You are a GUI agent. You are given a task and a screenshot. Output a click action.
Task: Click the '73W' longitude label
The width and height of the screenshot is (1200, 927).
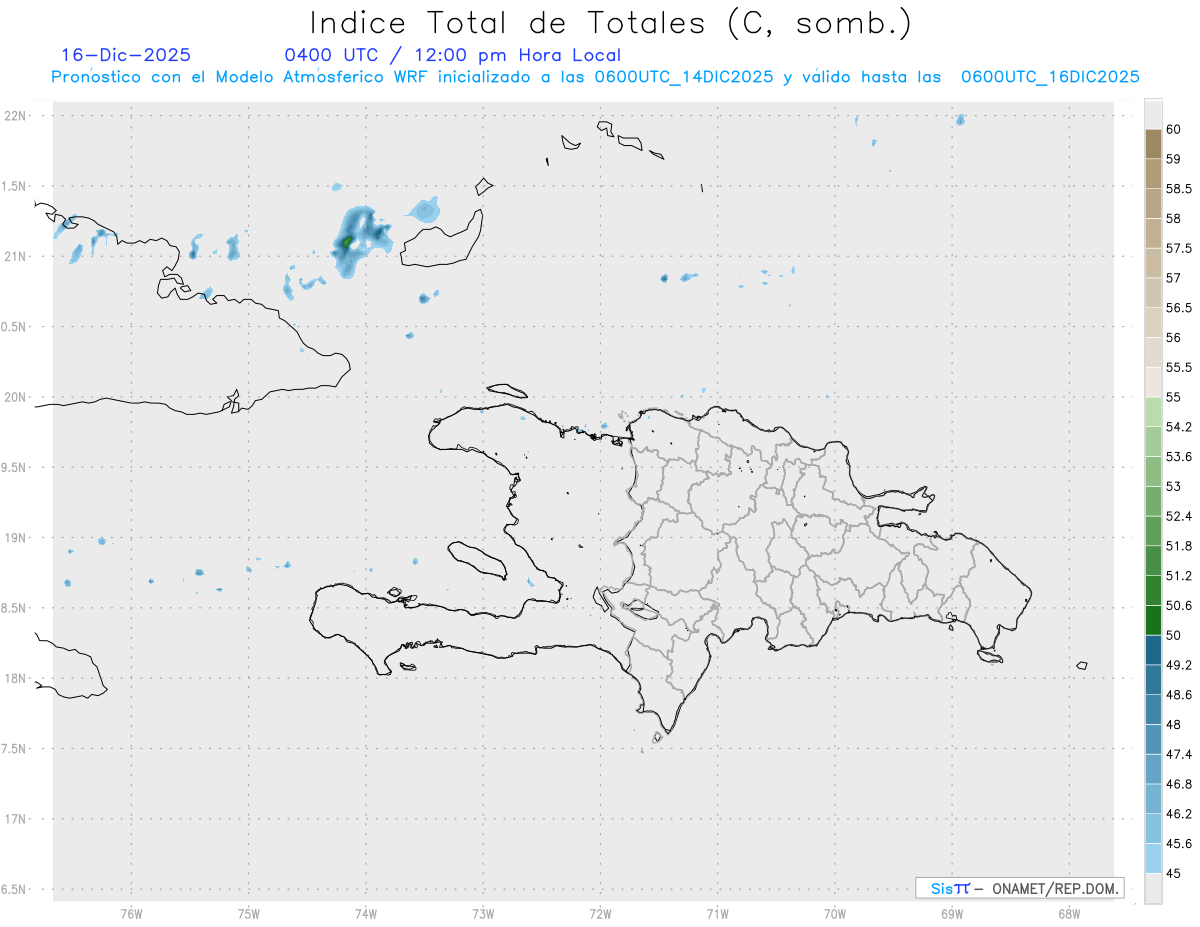(483, 913)
